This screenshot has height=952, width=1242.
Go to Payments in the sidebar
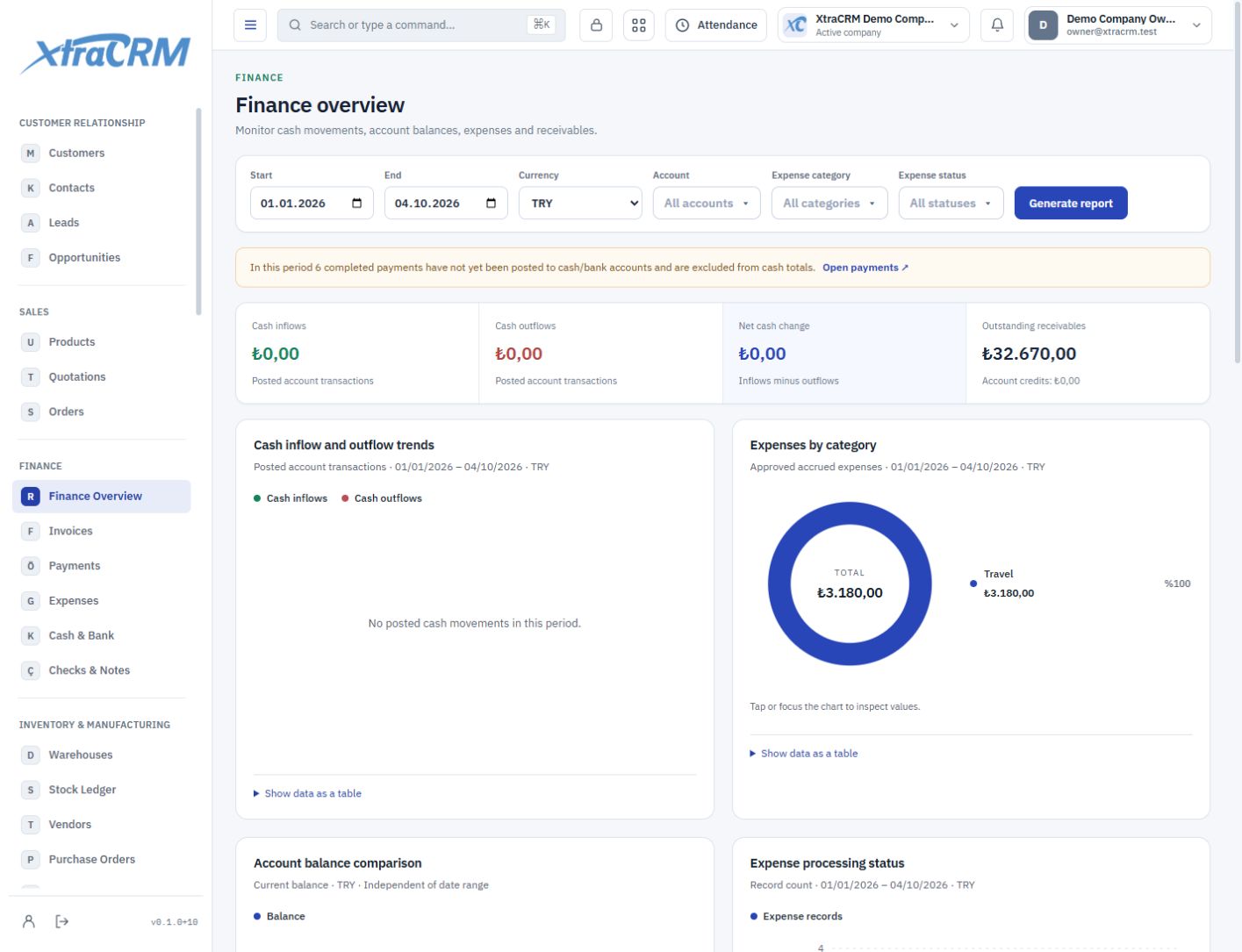(102, 567)
